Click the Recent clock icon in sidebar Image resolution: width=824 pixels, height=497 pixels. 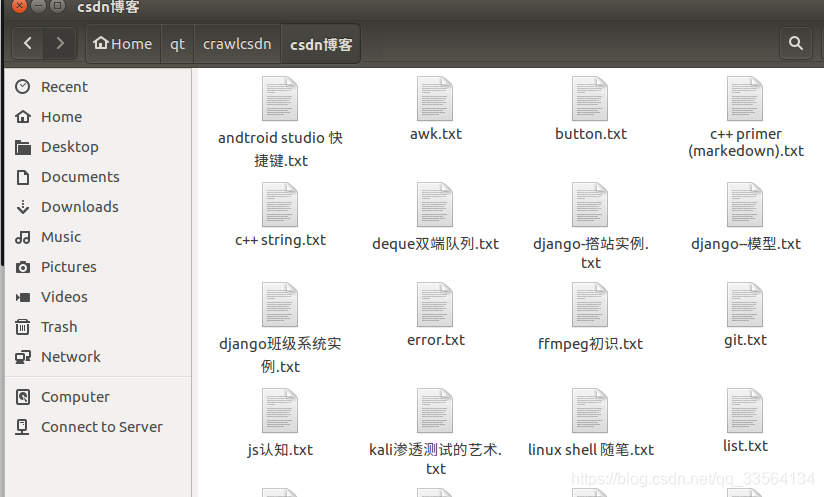23,87
